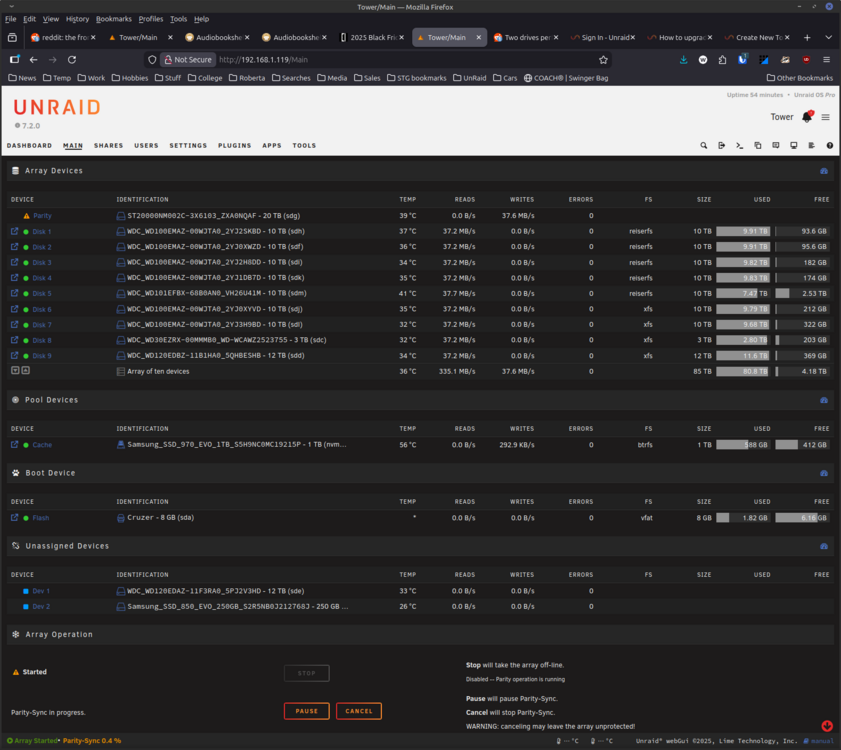The height and width of the screenshot is (750, 841).
Task: Browse Disk 9 via its pop-out icon
Action: point(14,355)
